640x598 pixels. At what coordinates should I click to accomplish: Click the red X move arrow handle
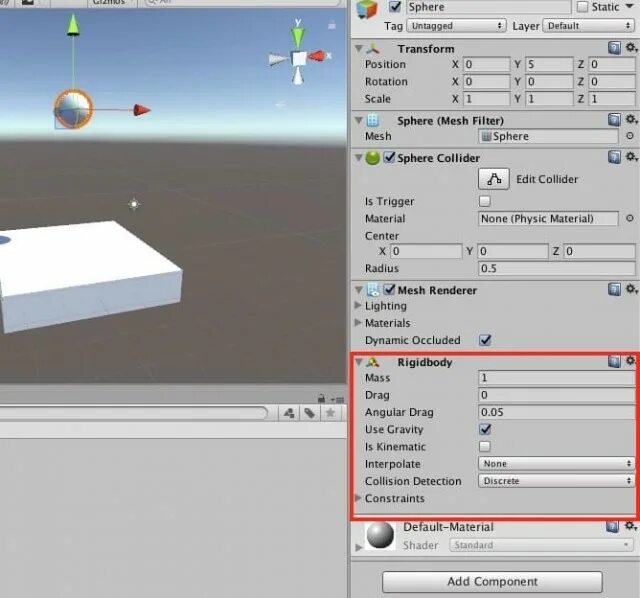[142, 110]
